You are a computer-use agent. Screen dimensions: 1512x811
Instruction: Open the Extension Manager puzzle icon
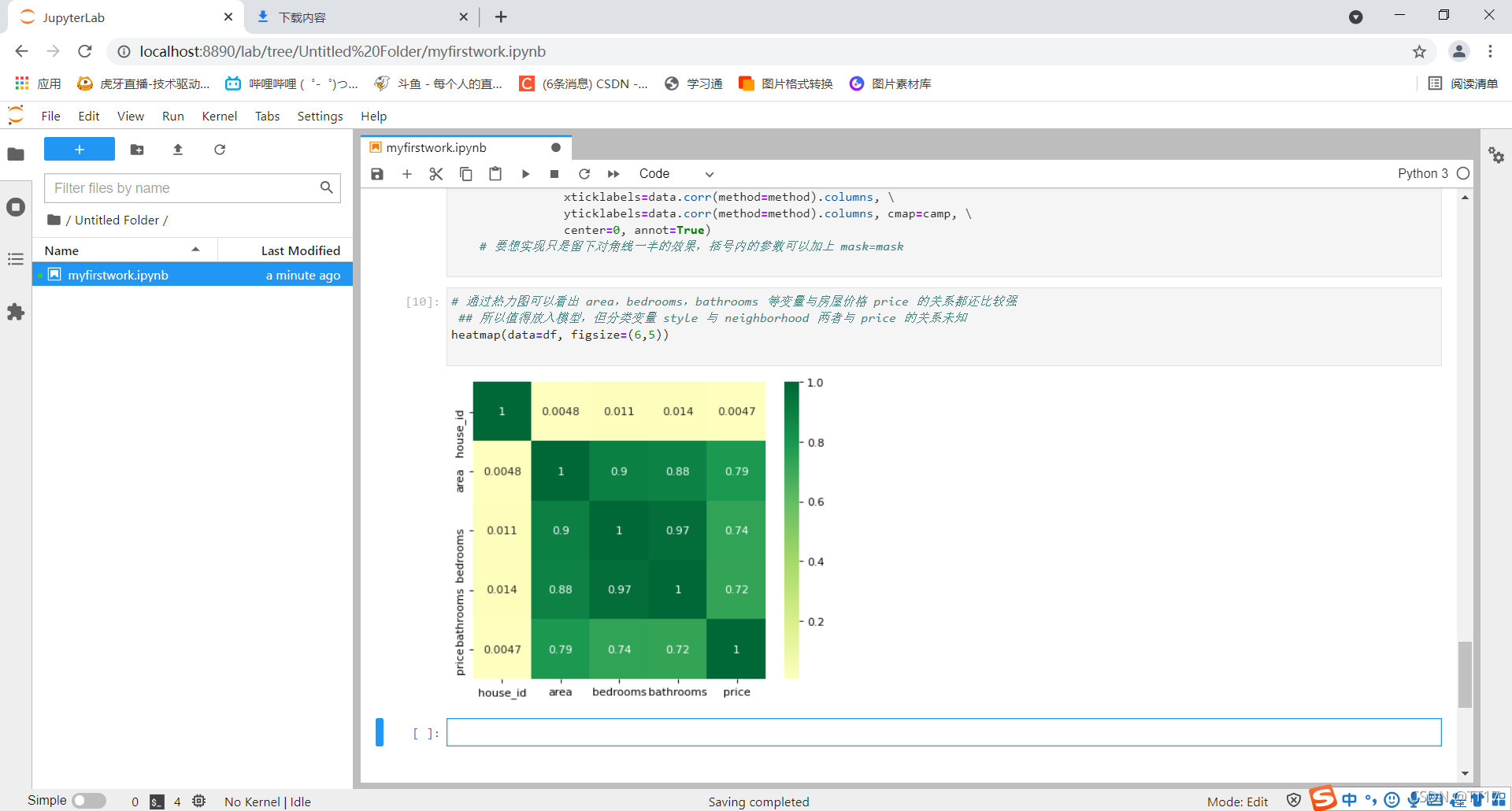point(16,312)
